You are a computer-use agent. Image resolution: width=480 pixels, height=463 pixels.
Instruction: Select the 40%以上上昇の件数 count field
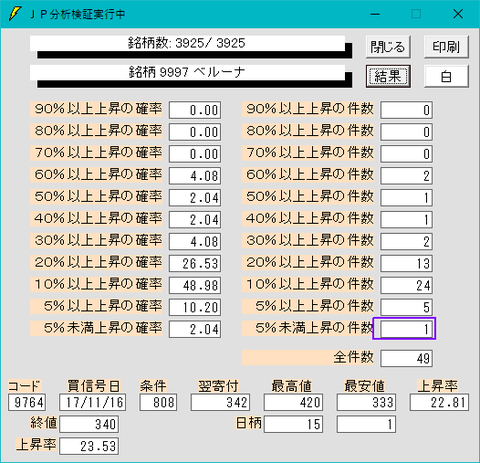coord(407,220)
